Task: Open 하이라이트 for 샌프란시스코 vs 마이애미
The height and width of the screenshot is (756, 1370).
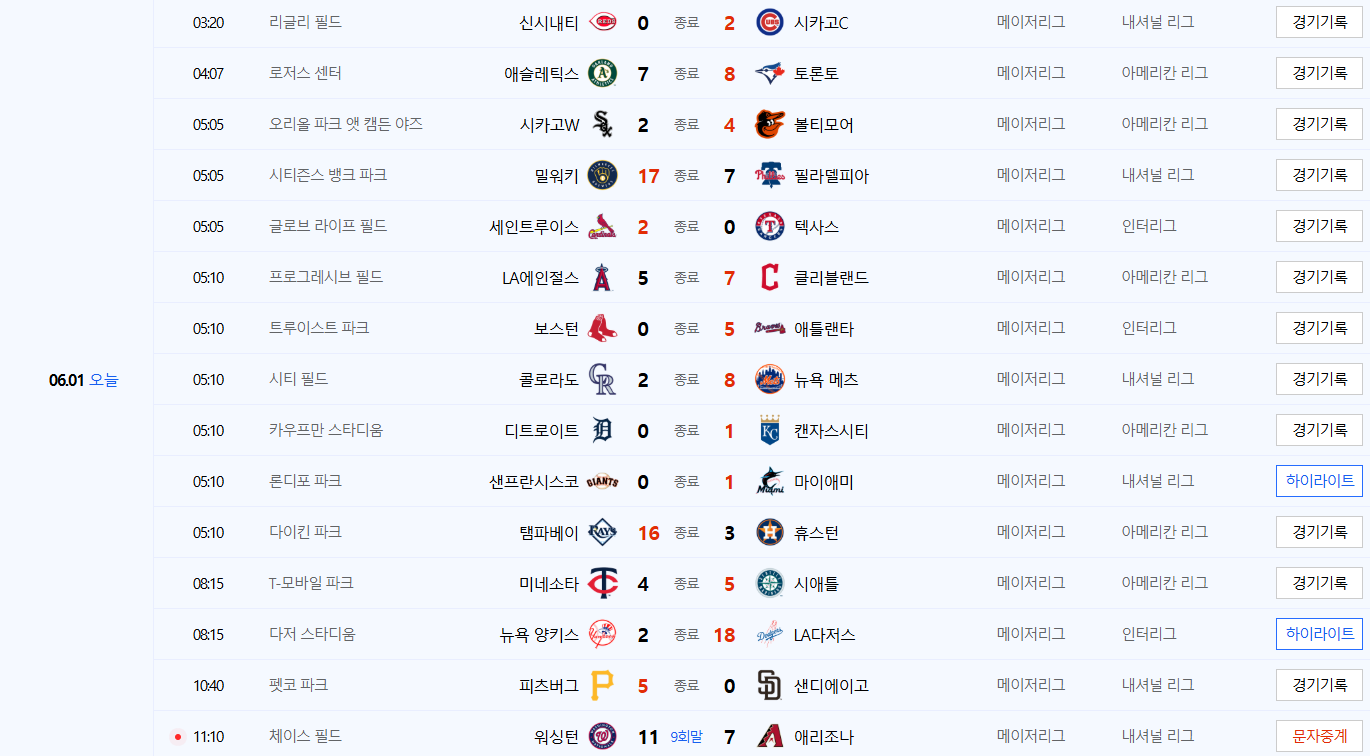Action: tap(1319, 481)
